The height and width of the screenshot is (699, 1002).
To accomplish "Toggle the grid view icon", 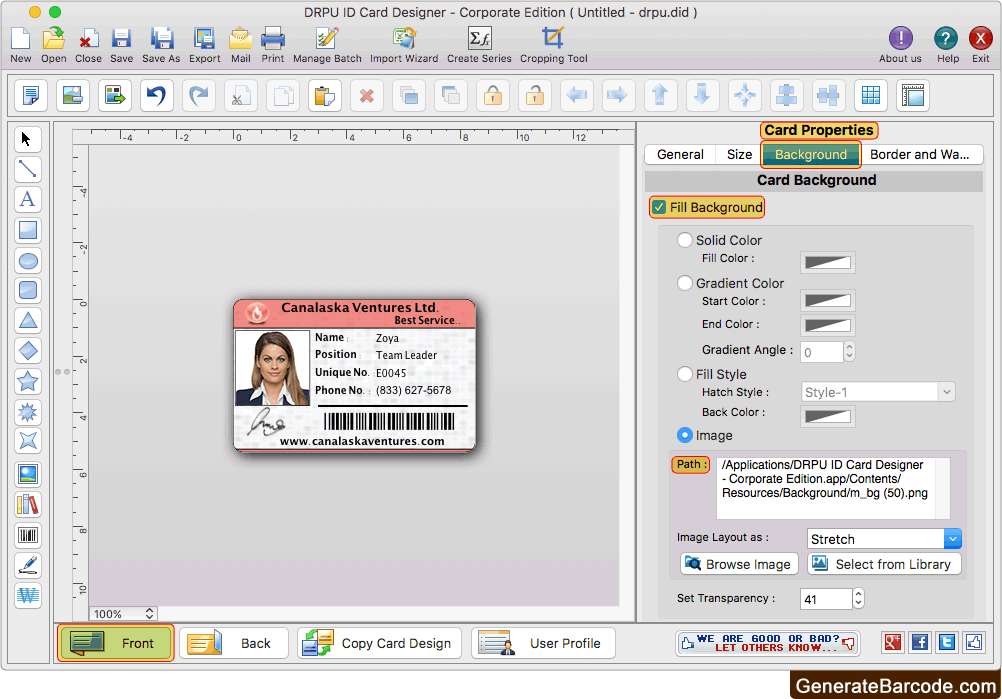I will click(x=871, y=96).
